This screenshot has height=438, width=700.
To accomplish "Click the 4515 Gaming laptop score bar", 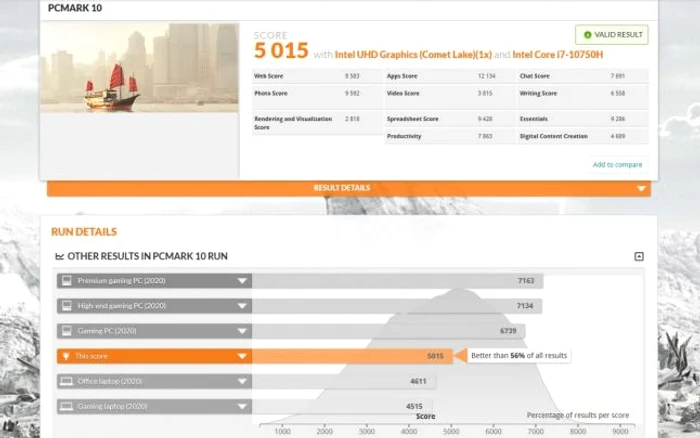I will (x=342, y=406).
